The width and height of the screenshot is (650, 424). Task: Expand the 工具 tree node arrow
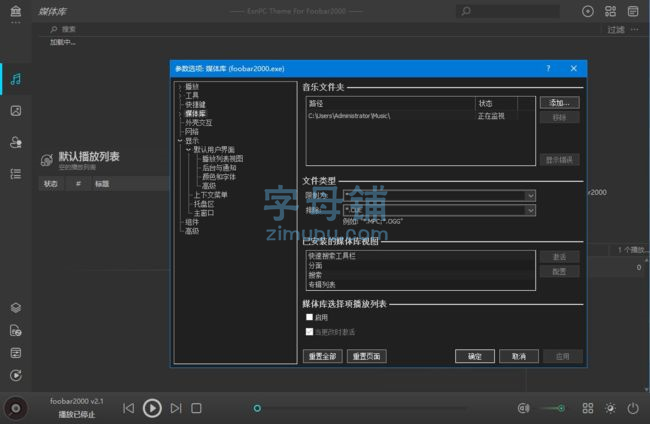tap(180, 96)
